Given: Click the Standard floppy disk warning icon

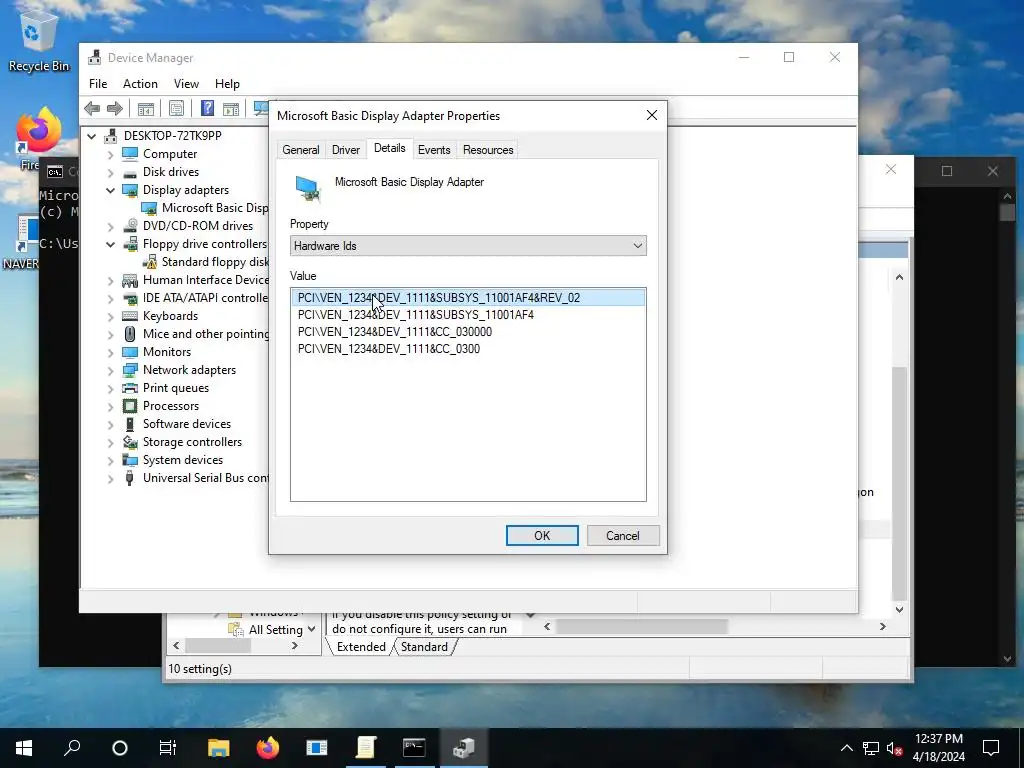Looking at the screenshot, I should pyautogui.click(x=150, y=262).
